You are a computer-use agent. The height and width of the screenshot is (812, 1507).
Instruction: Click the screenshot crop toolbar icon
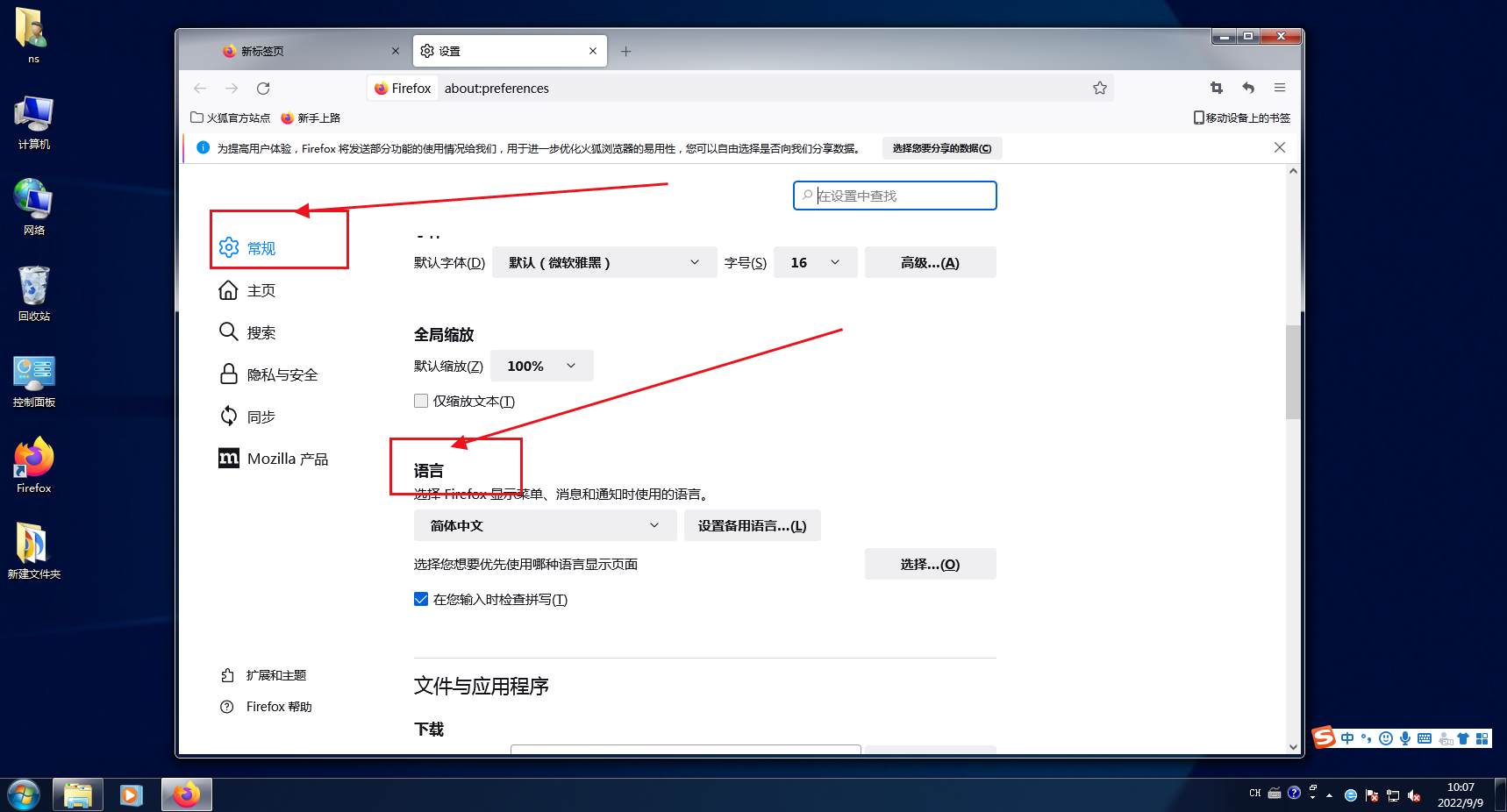(1217, 88)
